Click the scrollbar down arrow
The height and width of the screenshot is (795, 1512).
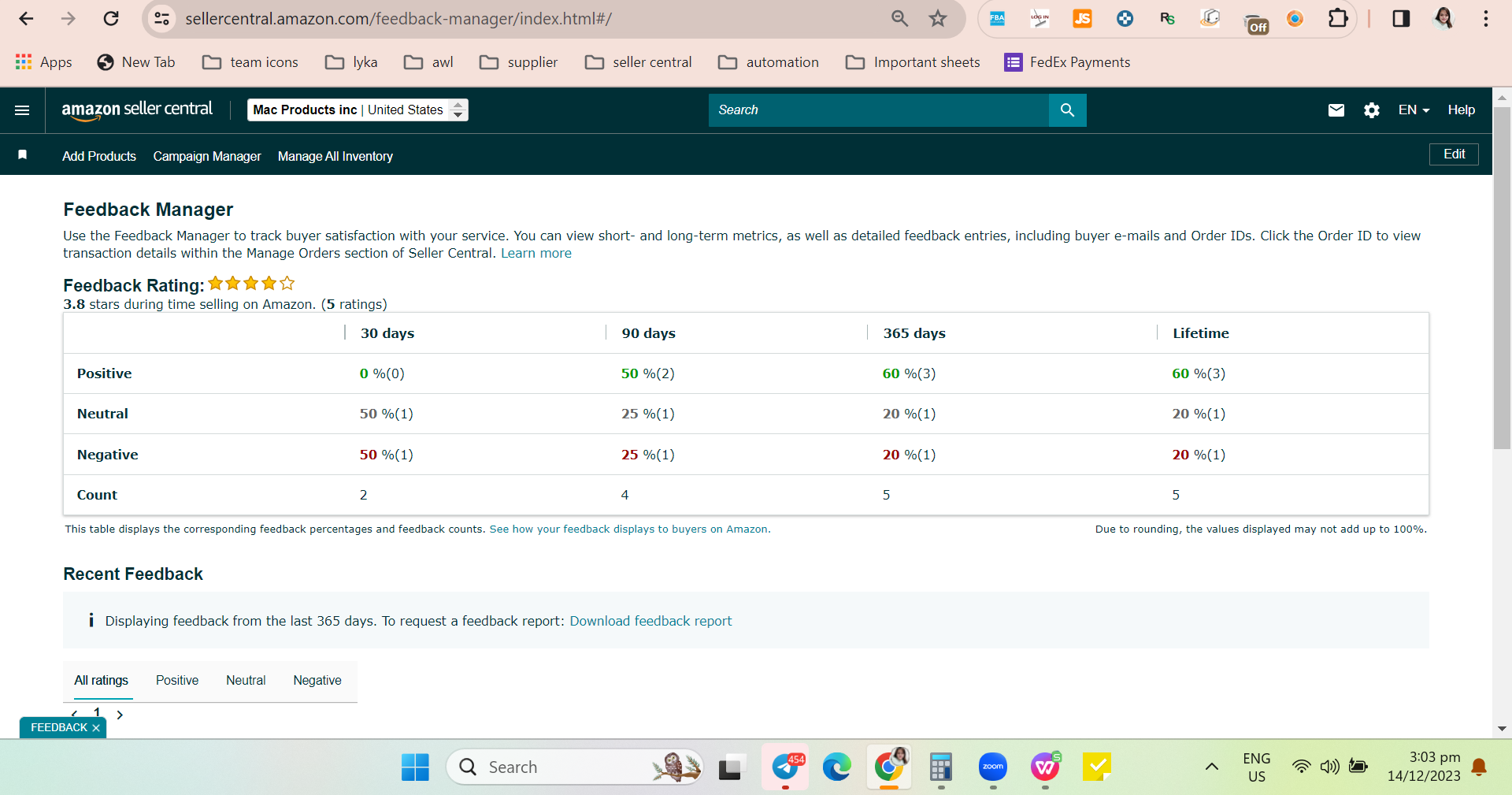pos(1502,729)
